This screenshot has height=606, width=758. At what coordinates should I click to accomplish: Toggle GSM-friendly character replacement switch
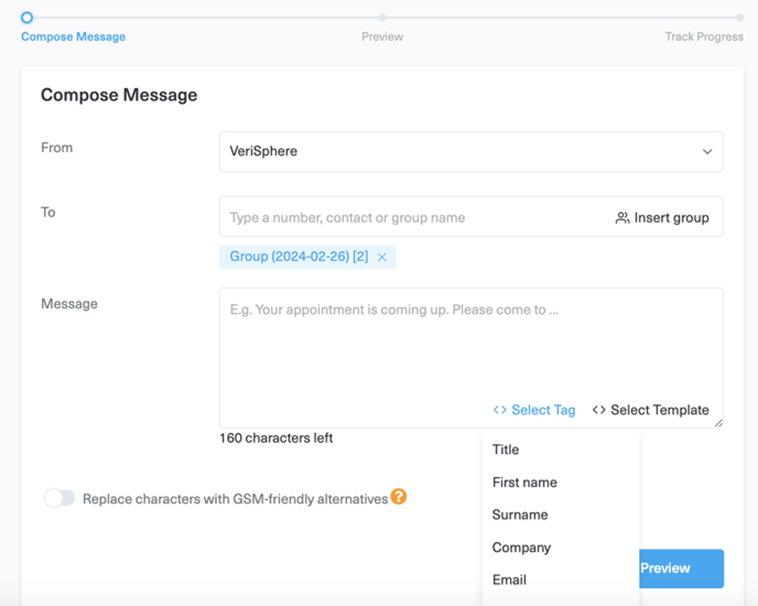tap(59, 498)
